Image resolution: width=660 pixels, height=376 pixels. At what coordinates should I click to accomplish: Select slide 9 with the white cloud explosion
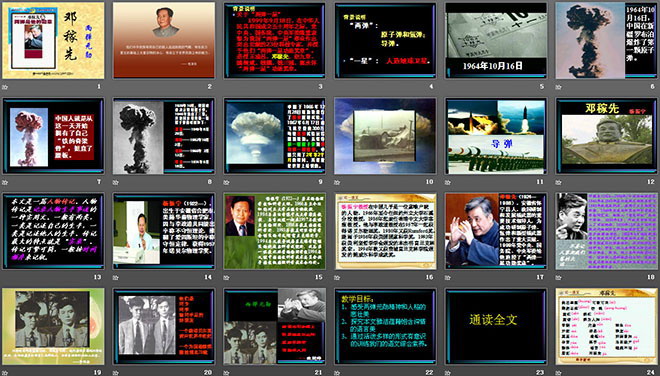[x=274, y=136]
